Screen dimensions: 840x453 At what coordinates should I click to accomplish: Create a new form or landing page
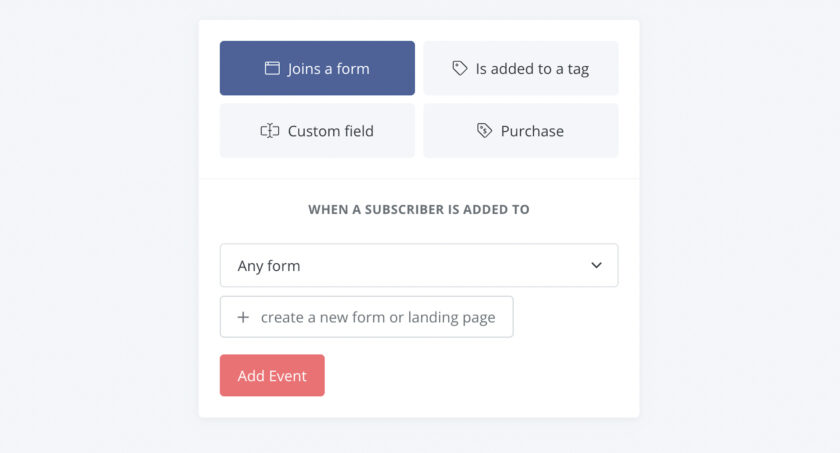tap(366, 317)
